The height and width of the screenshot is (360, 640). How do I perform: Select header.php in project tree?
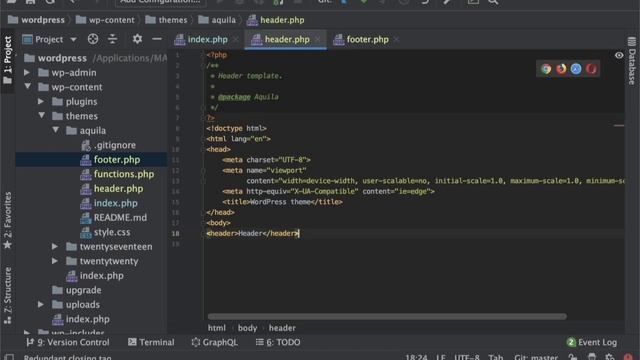coord(111,189)
